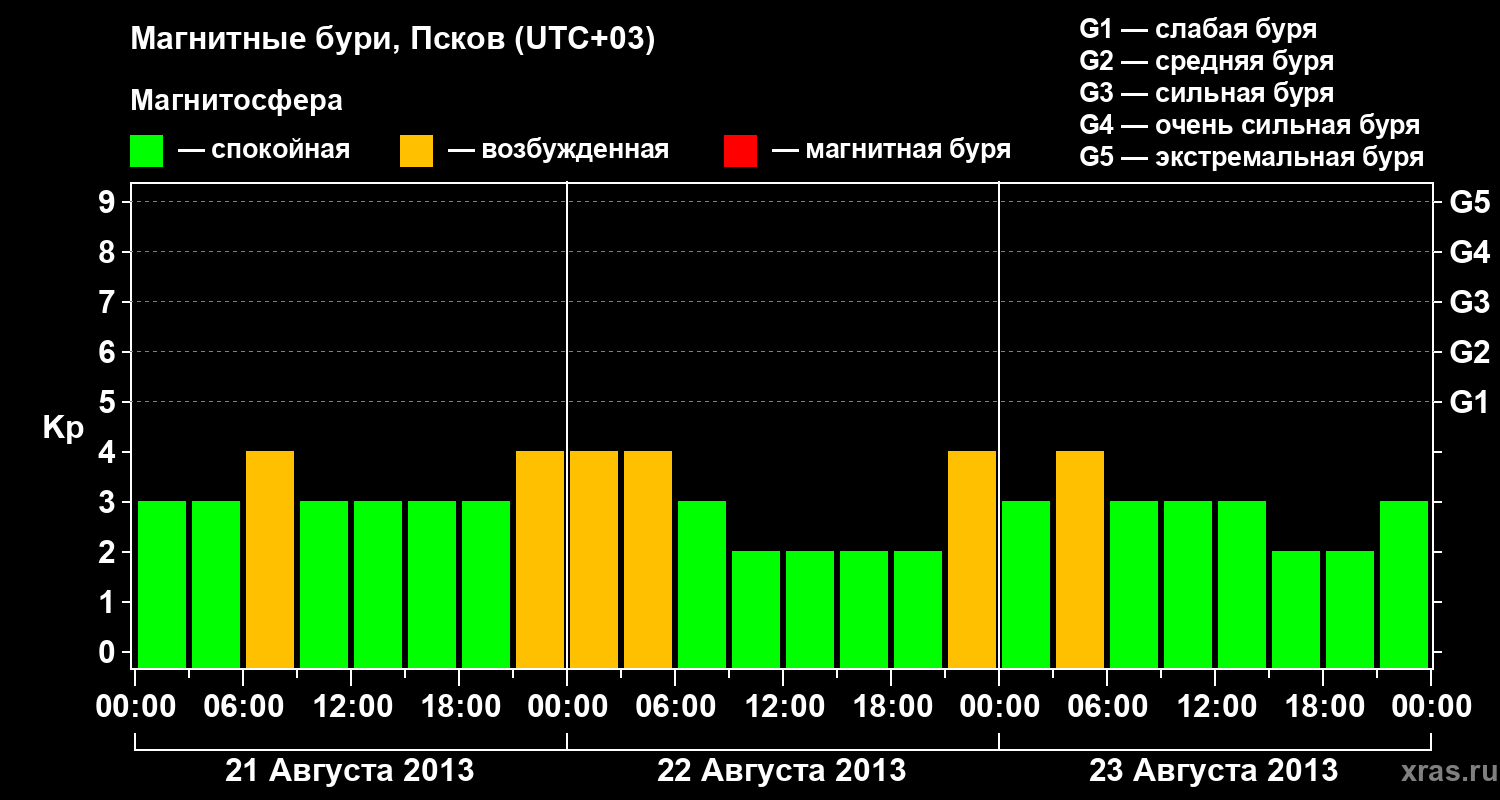This screenshot has height=800, width=1500.
Task: Click the 'G1' label on right axis
Action: [1469, 402]
